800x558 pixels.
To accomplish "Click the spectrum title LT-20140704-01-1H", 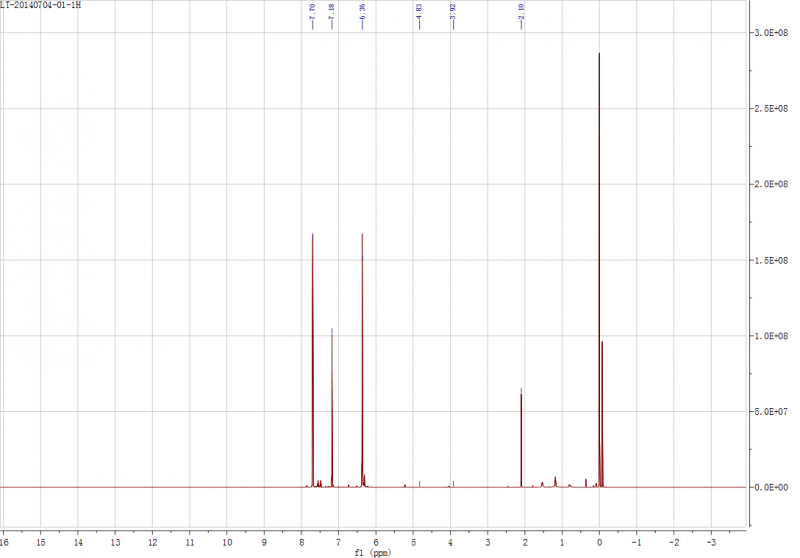I will [40, 5].
